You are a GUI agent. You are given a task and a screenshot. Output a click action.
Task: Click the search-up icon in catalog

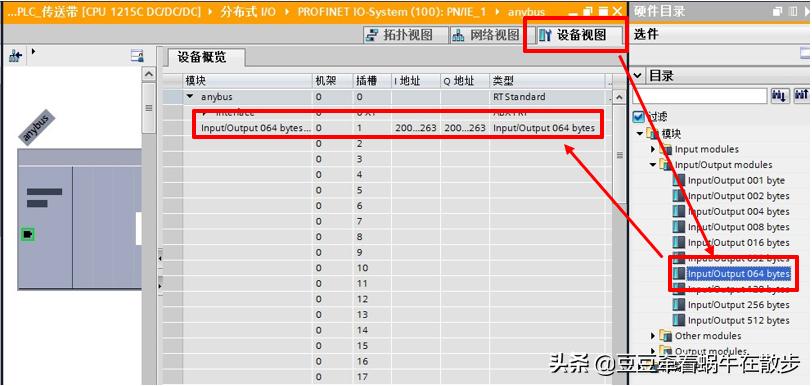tap(801, 95)
